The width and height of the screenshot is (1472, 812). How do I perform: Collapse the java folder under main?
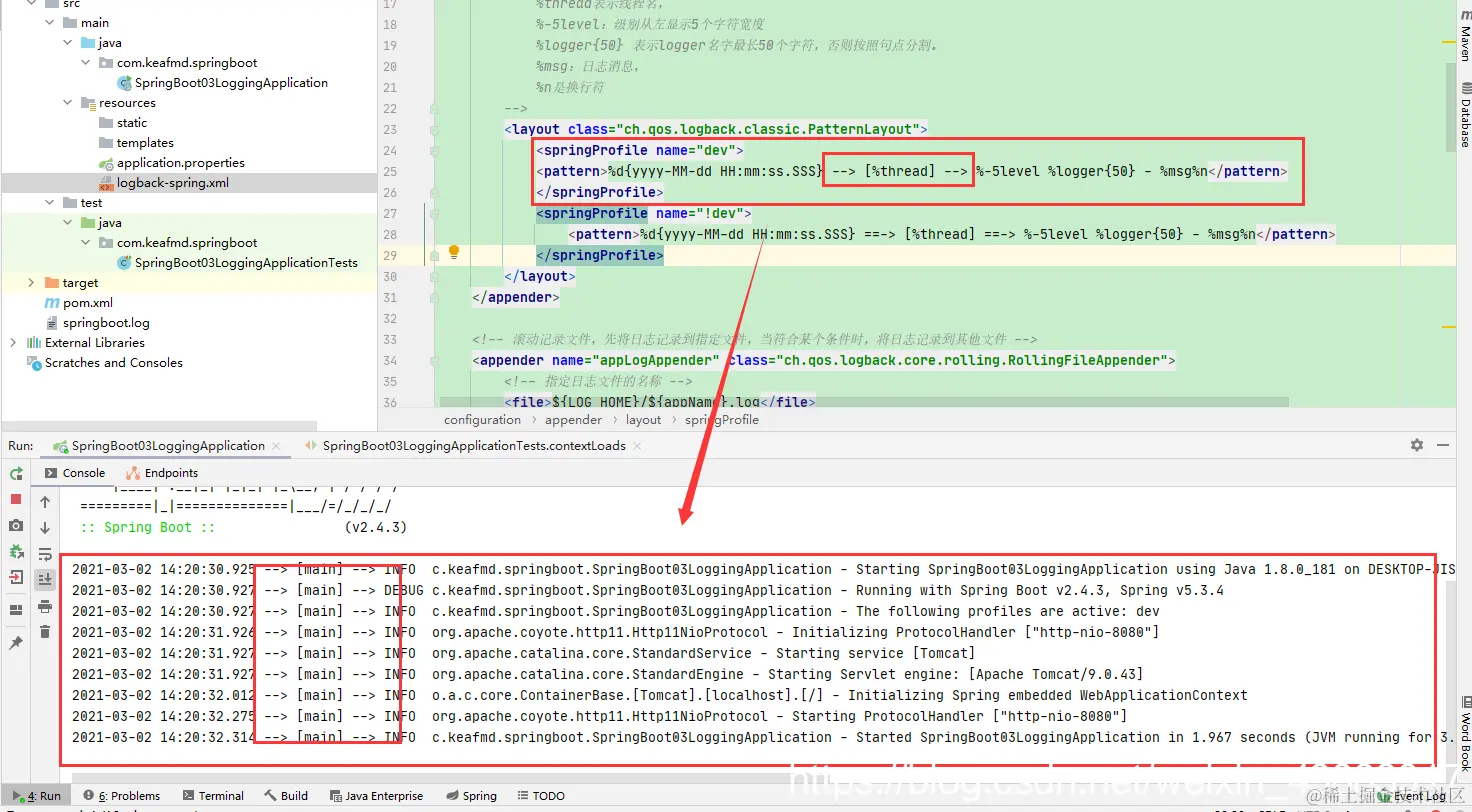[x=68, y=43]
